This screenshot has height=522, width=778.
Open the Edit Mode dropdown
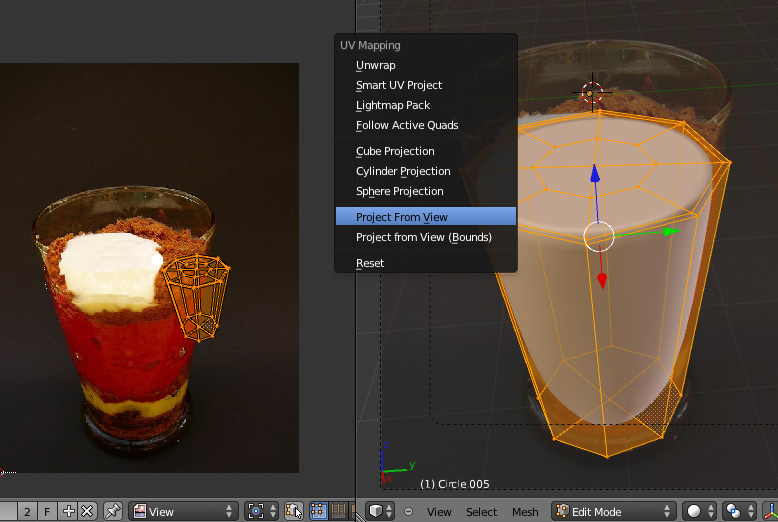(x=613, y=511)
